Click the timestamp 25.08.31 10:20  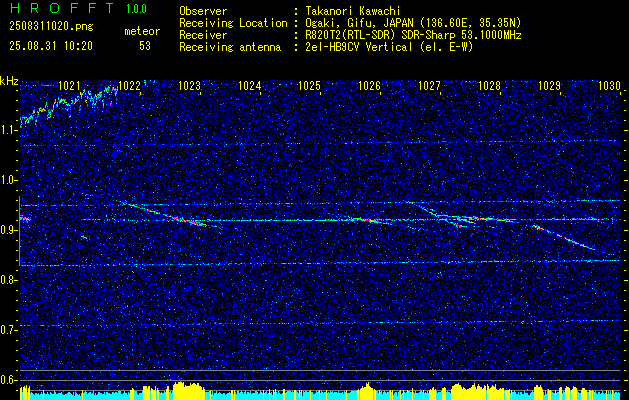coord(51,46)
